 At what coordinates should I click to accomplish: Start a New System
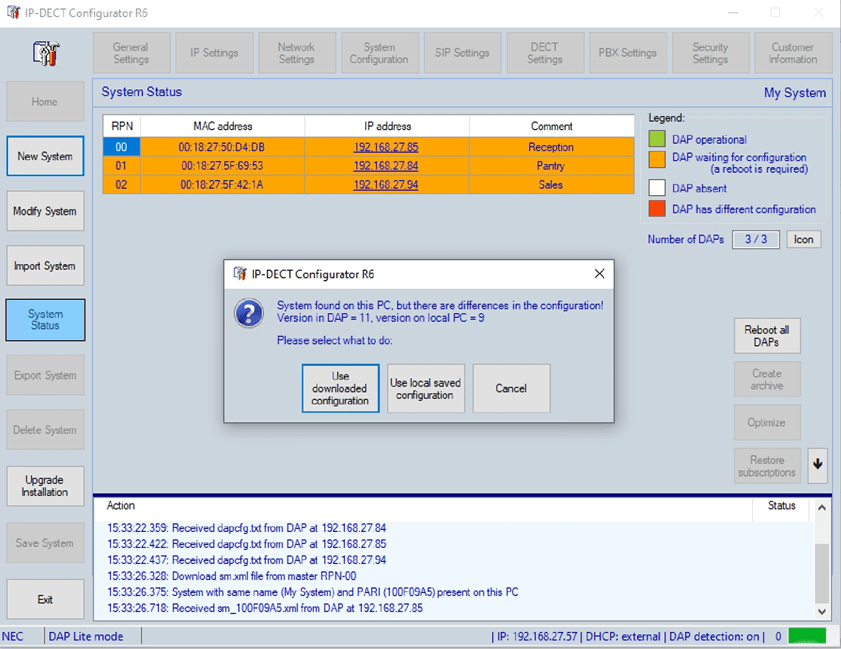click(45, 156)
